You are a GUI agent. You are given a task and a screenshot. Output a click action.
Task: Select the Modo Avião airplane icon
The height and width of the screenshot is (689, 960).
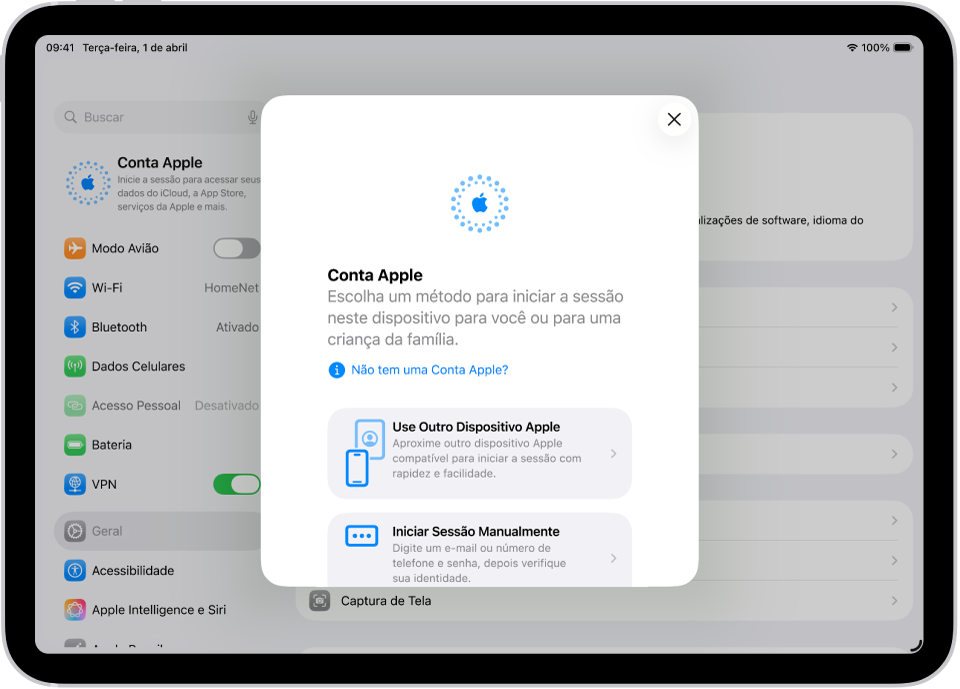(74, 248)
